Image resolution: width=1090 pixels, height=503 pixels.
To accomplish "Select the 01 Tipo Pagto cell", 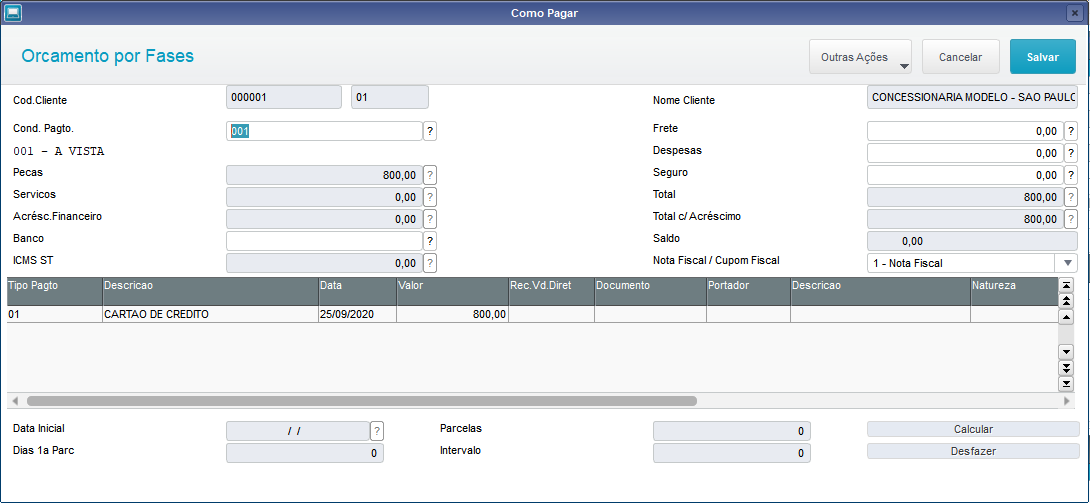I will [54, 314].
